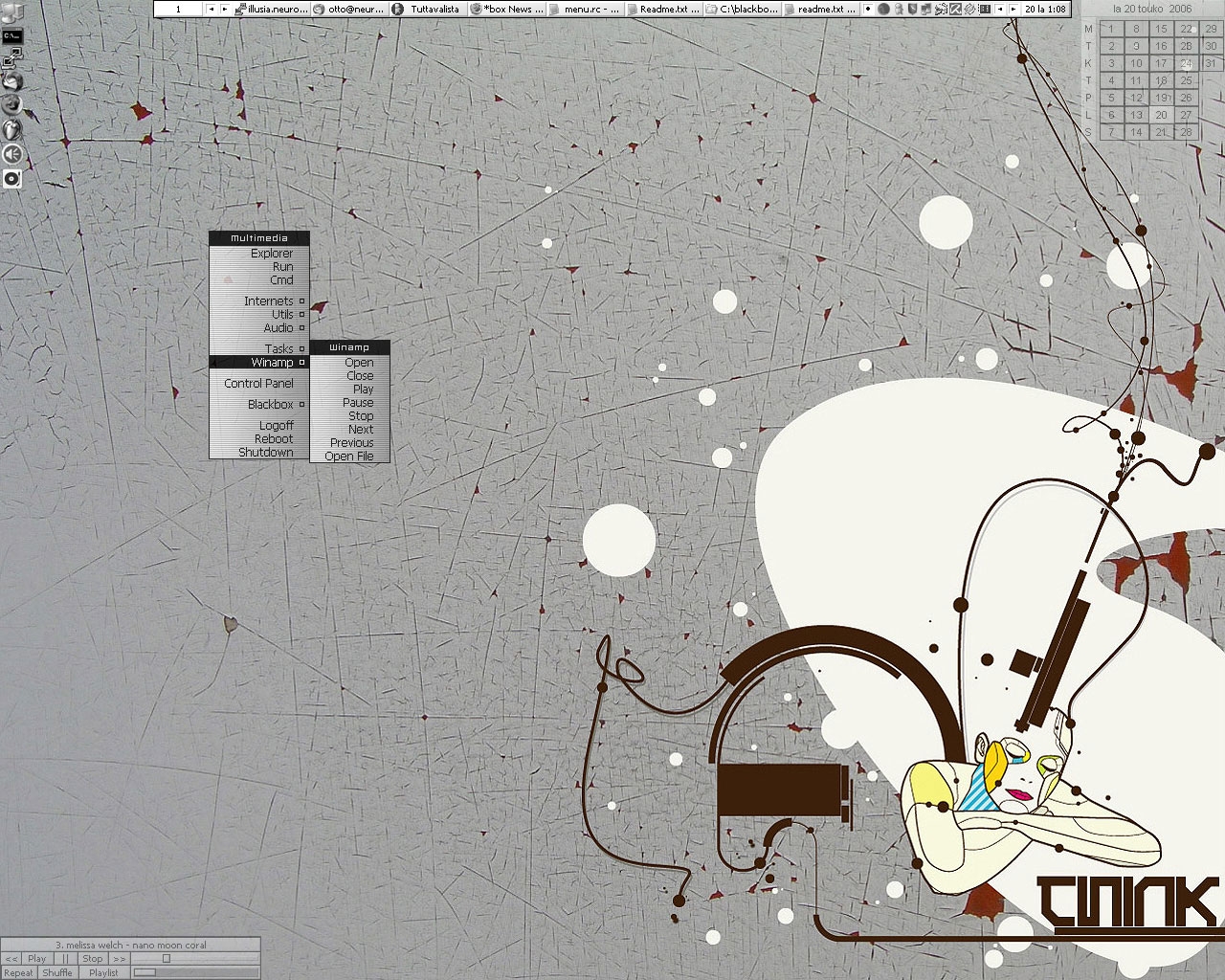Click the track seek slider handle
Image resolution: width=1225 pixels, height=980 pixels.
166,959
